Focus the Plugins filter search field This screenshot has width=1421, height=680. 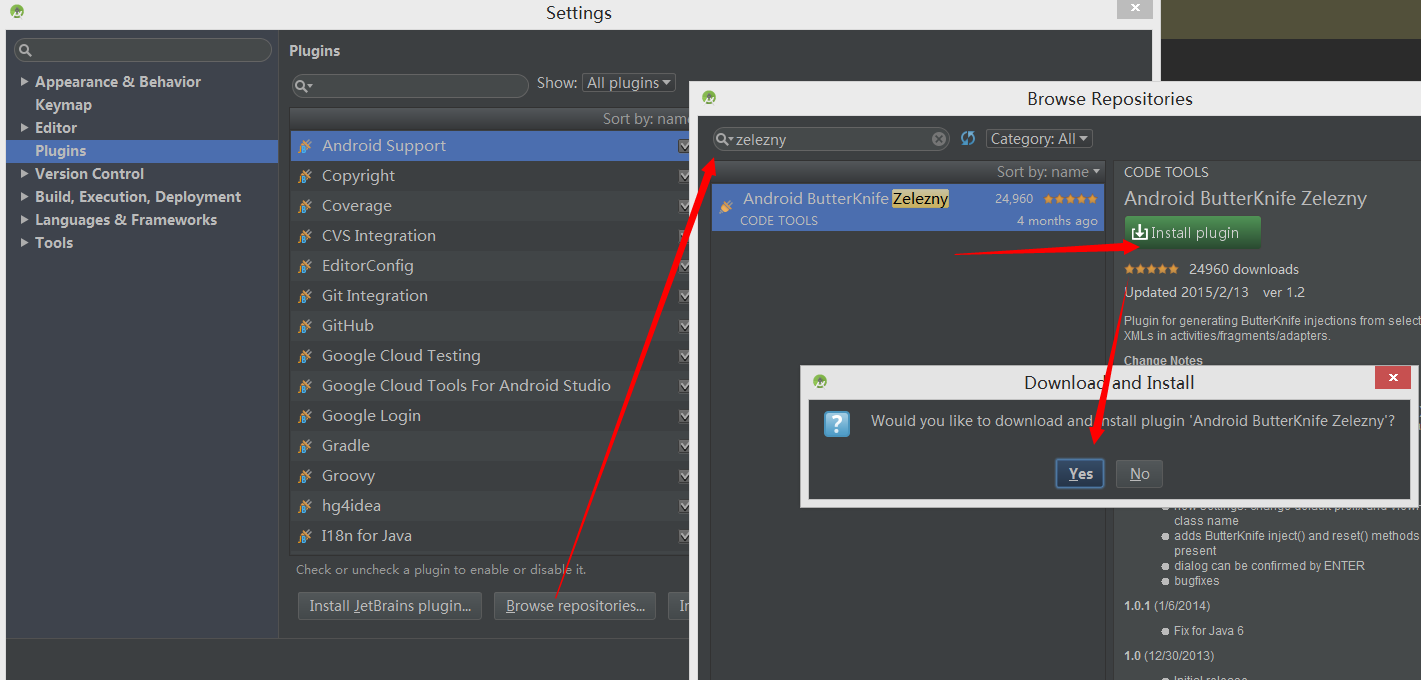tap(410, 86)
